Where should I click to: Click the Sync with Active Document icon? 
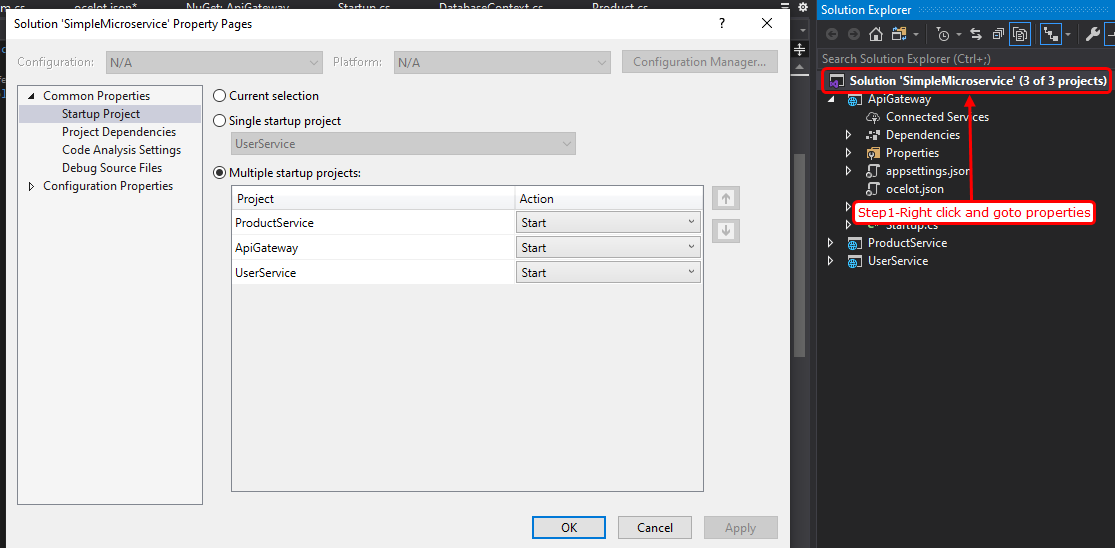click(x=976, y=34)
